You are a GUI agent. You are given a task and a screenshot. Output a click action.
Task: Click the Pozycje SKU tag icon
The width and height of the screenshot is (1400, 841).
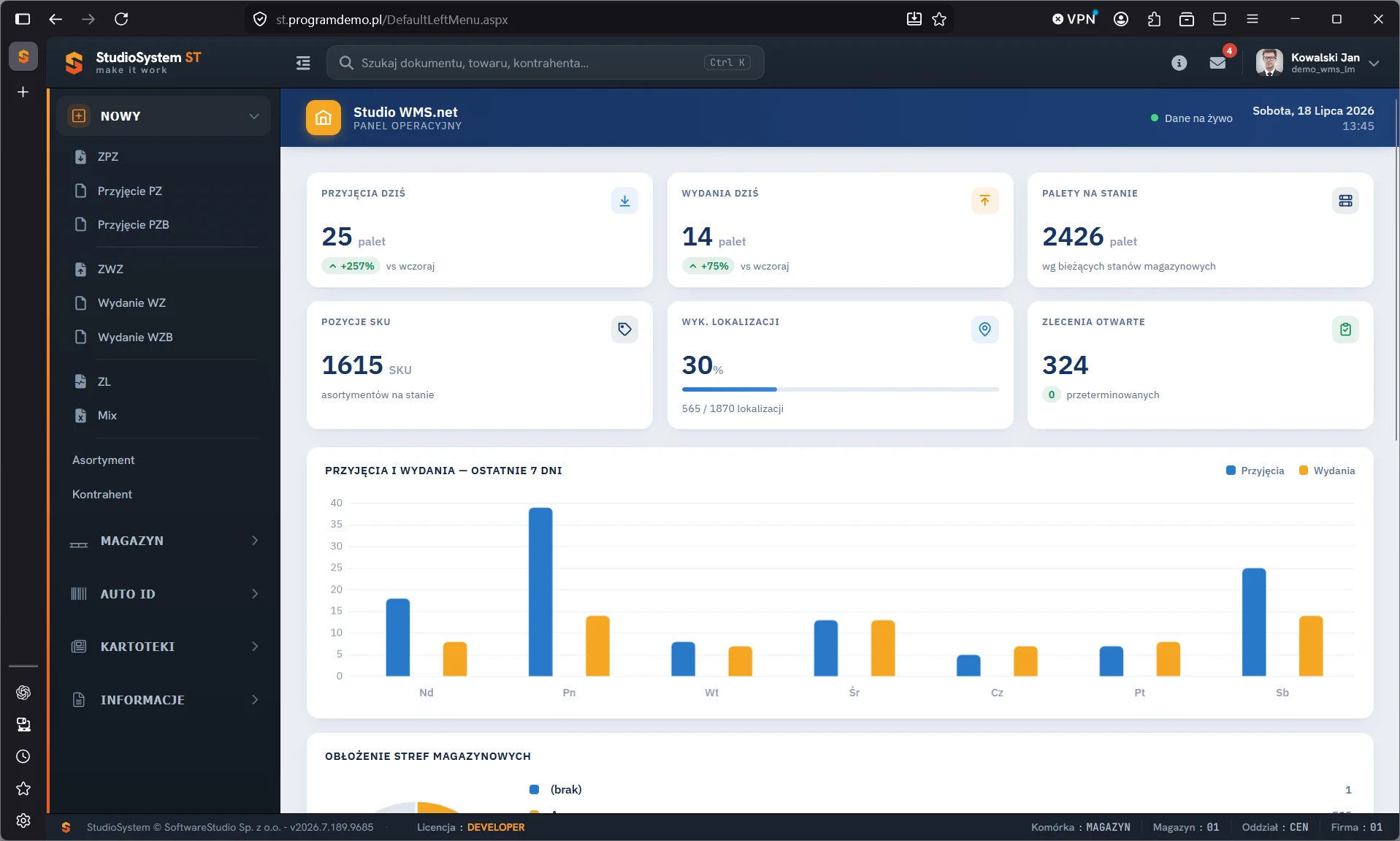(624, 330)
